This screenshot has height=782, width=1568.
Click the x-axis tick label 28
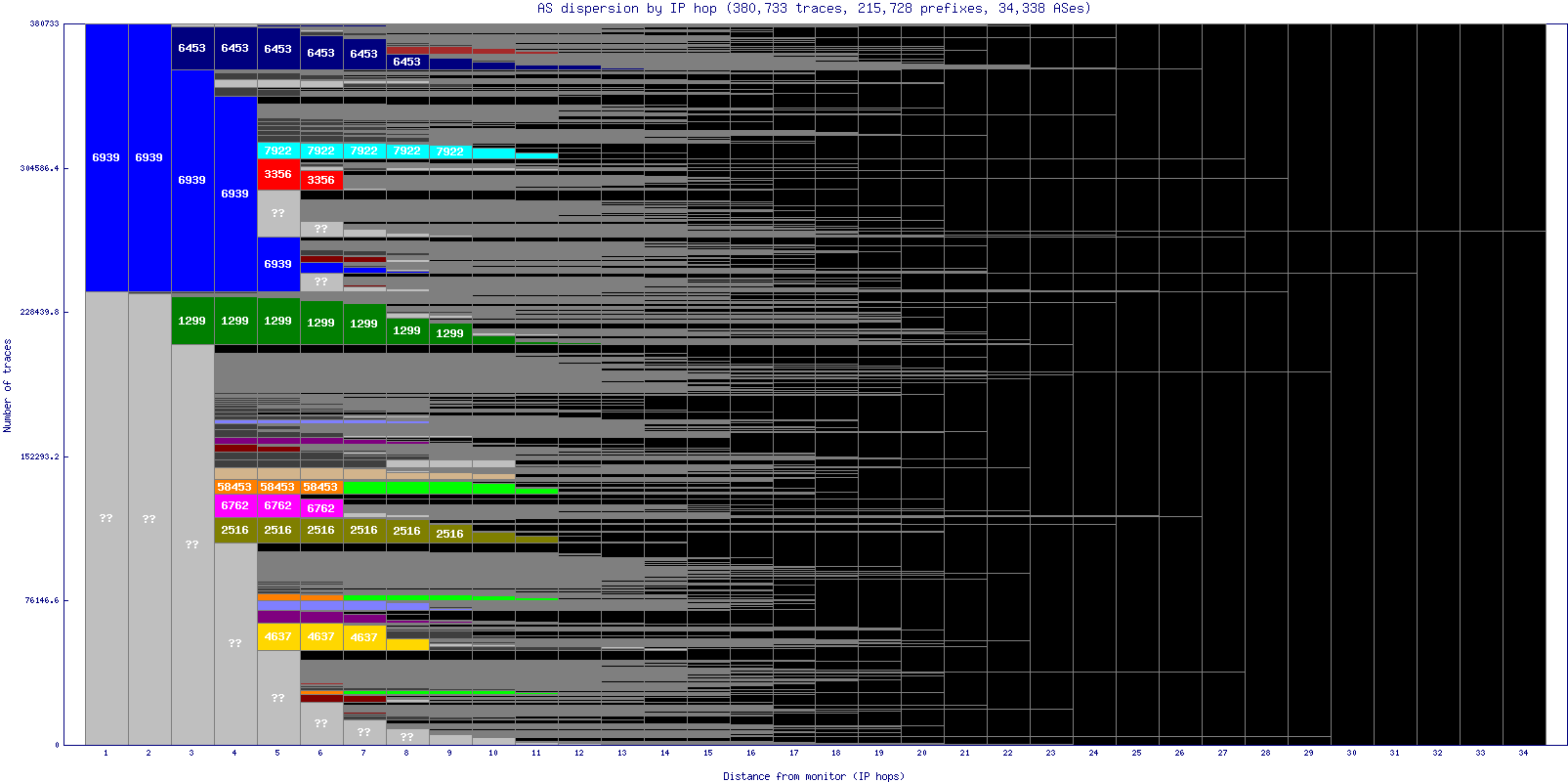click(1266, 753)
